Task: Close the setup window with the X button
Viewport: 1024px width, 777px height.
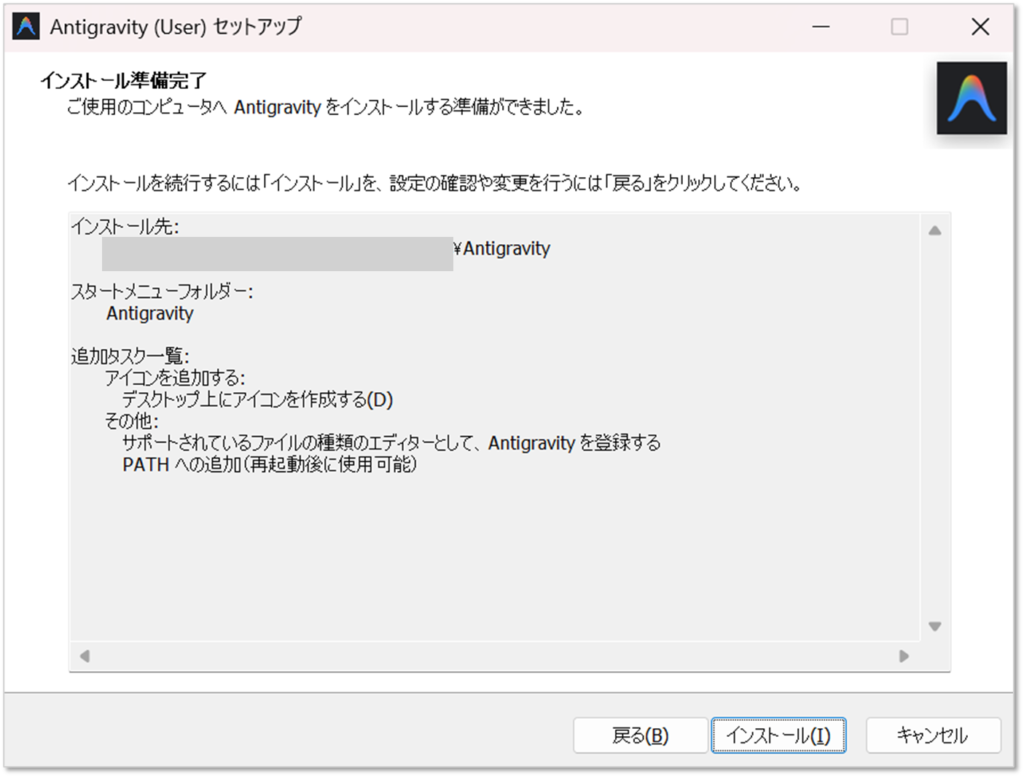Action: click(x=980, y=27)
